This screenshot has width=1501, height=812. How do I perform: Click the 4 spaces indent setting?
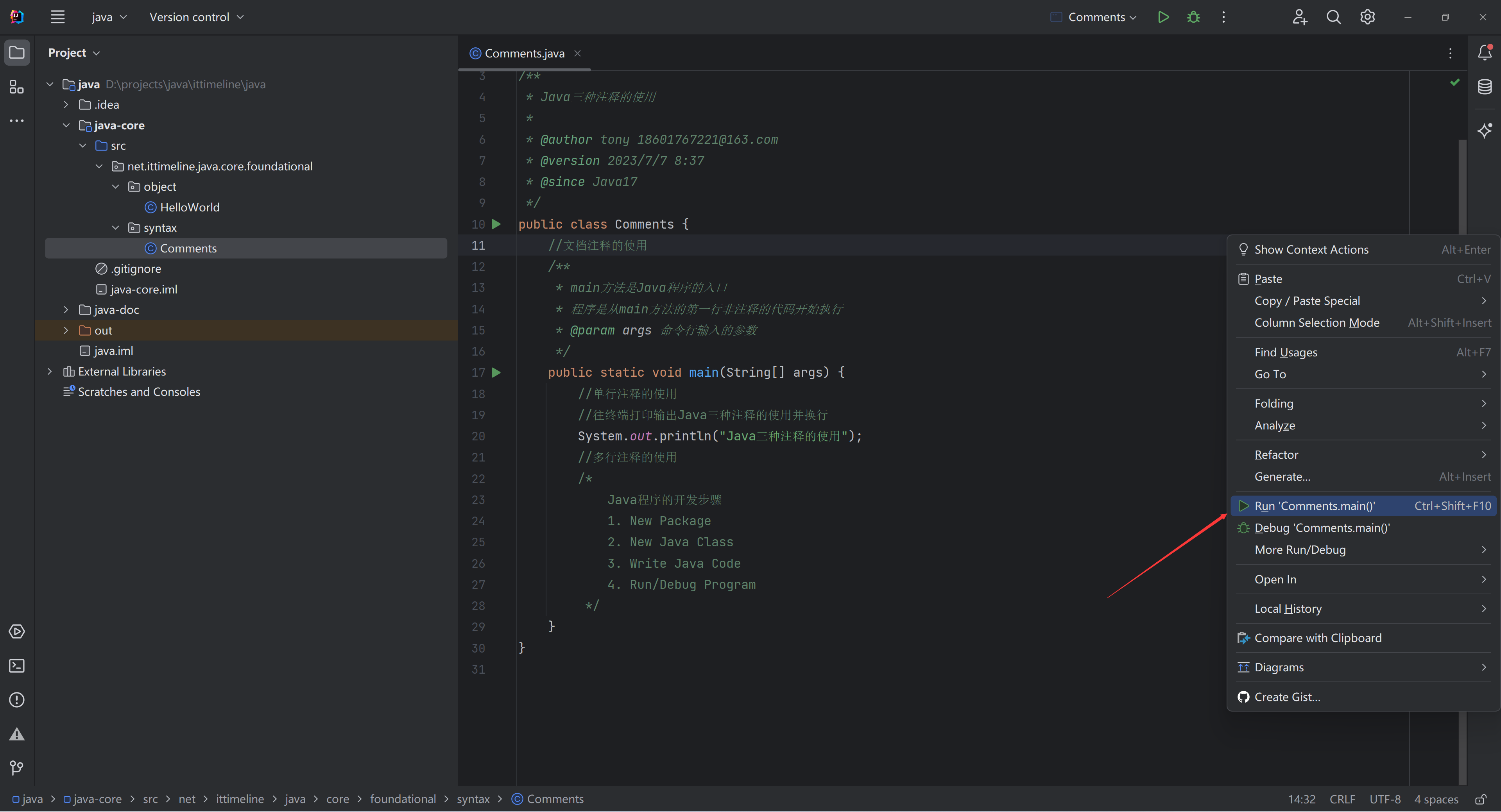tap(1436, 799)
